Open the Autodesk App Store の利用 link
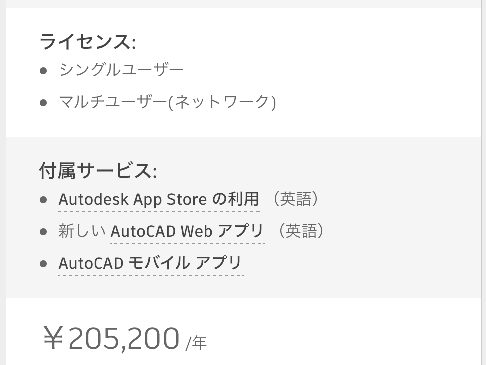Viewport: 486px width, 365px height. [159, 200]
